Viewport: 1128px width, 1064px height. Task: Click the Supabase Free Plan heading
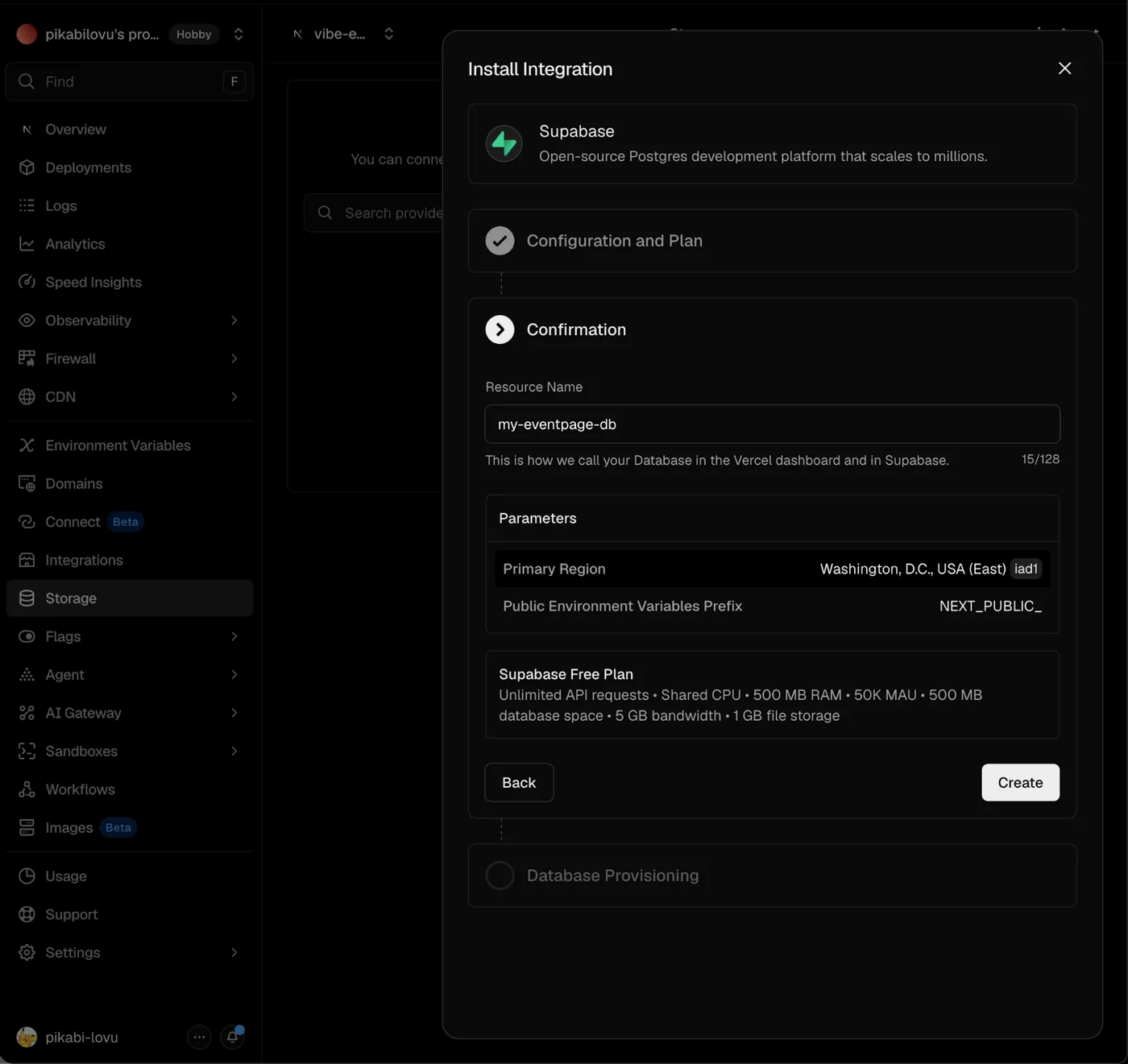coord(566,674)
